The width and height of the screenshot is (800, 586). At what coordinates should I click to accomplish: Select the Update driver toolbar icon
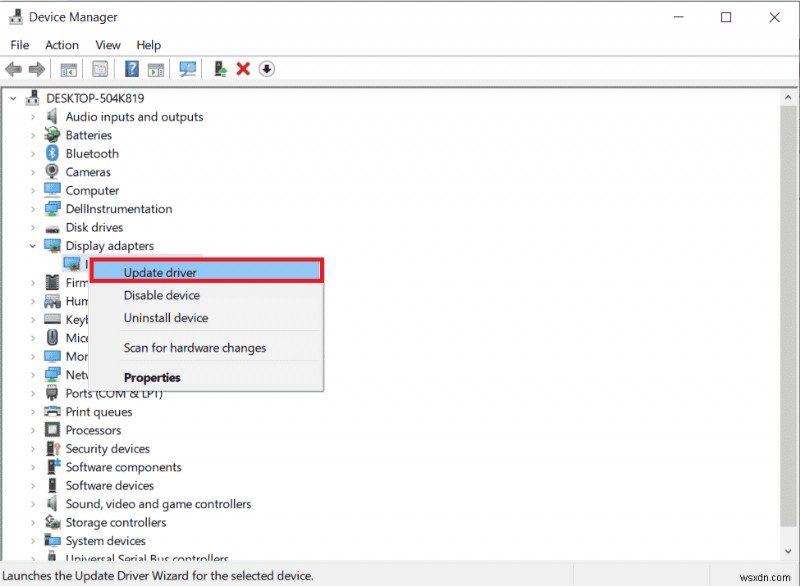[220, 69]
